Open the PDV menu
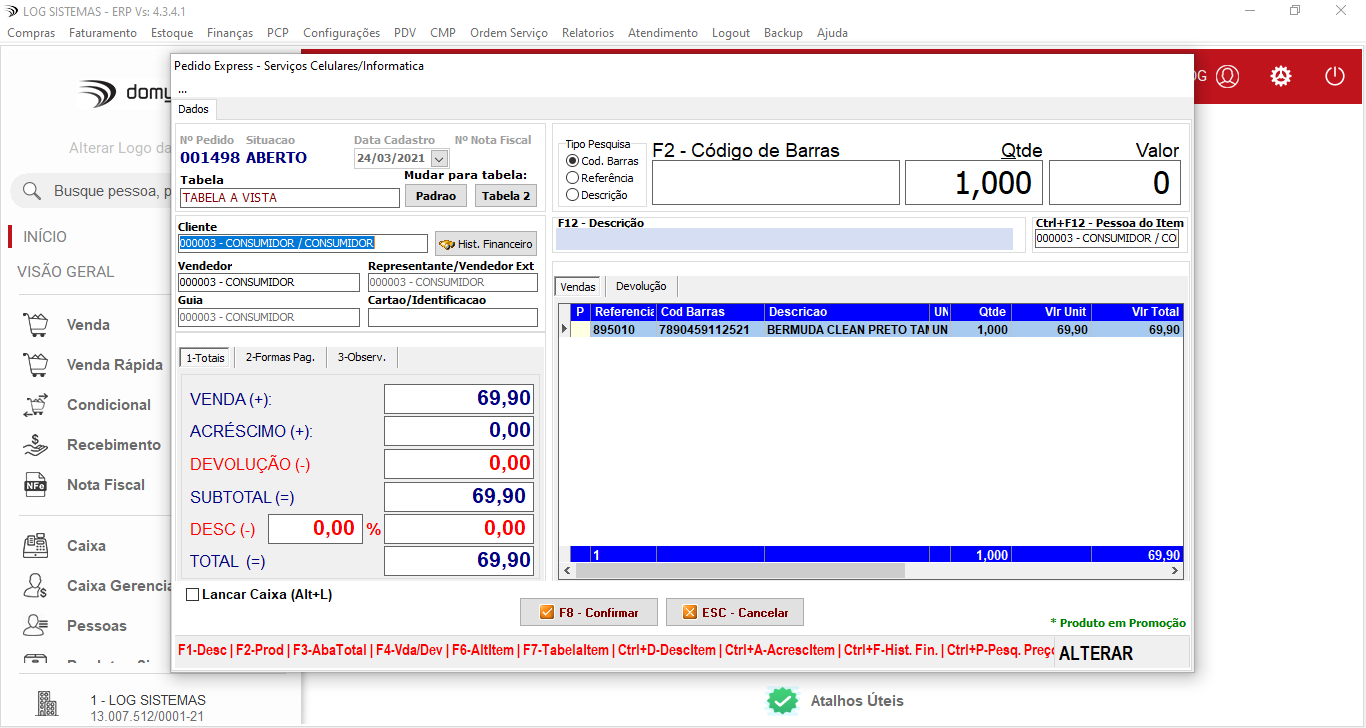 tap(405, 33)
